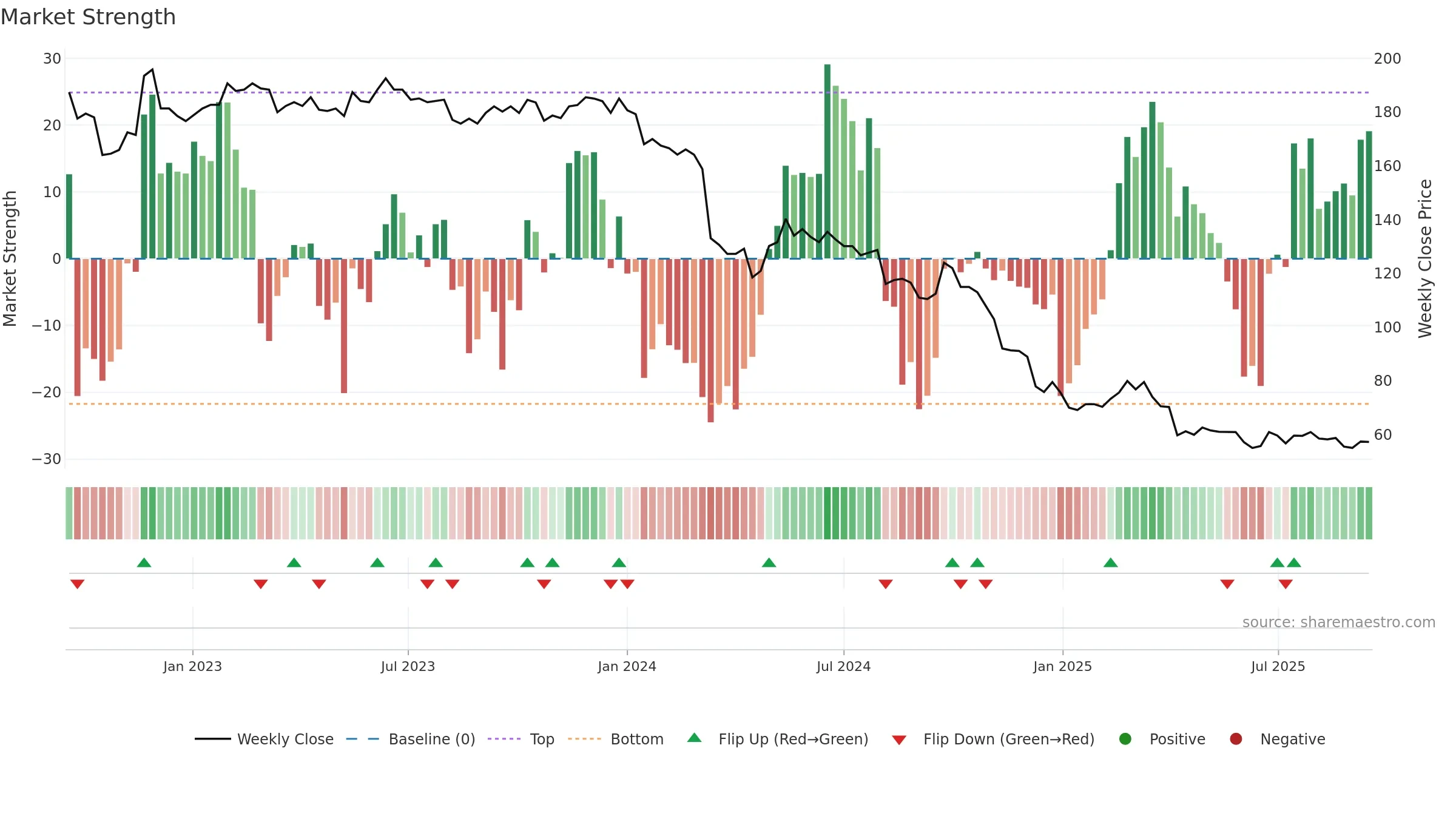Click the Jul 2023 axis label
Image resolution: width=1456 pixels, height=819 pixels.
(408, 666)
